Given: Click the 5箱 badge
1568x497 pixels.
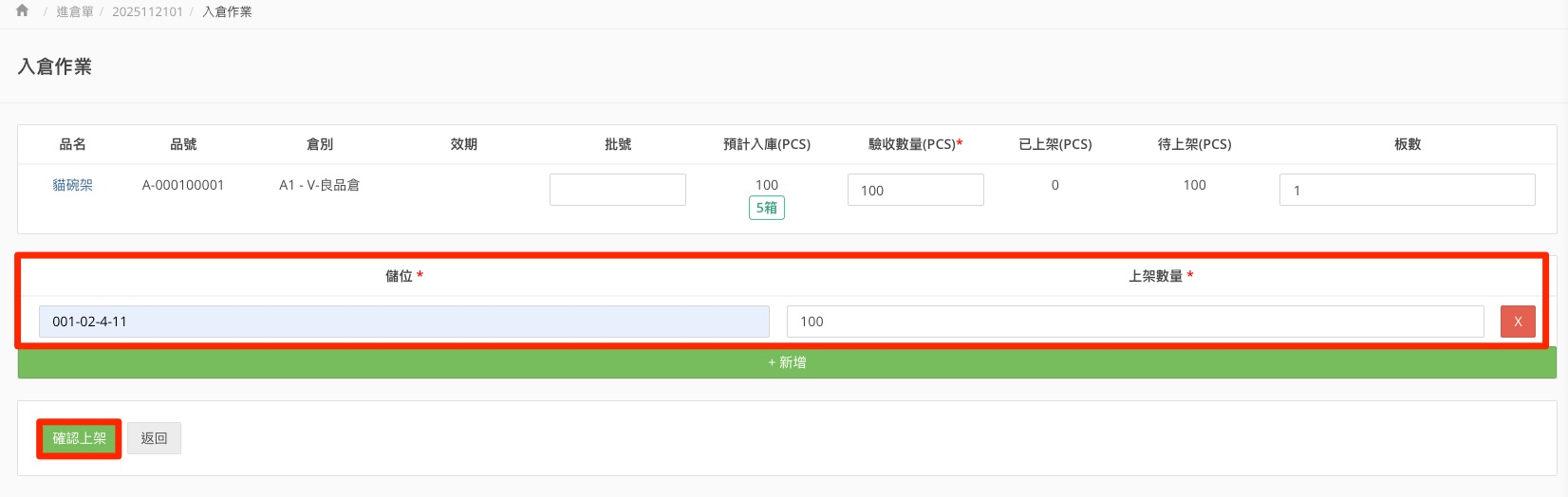Looking at the screenshot, I should point(766,208).
